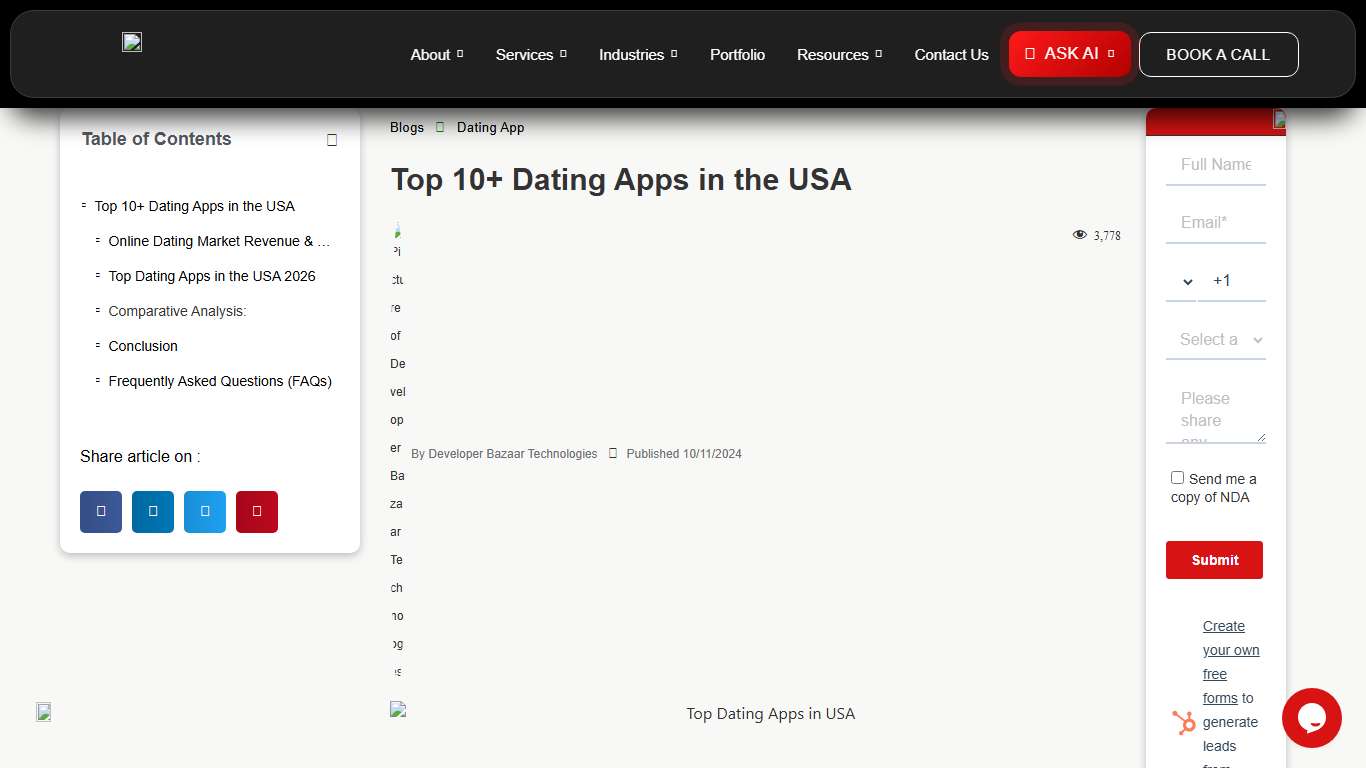Open the Select a service dropdown
This screenshot has height=768, width=1366.
point(1216,339)
